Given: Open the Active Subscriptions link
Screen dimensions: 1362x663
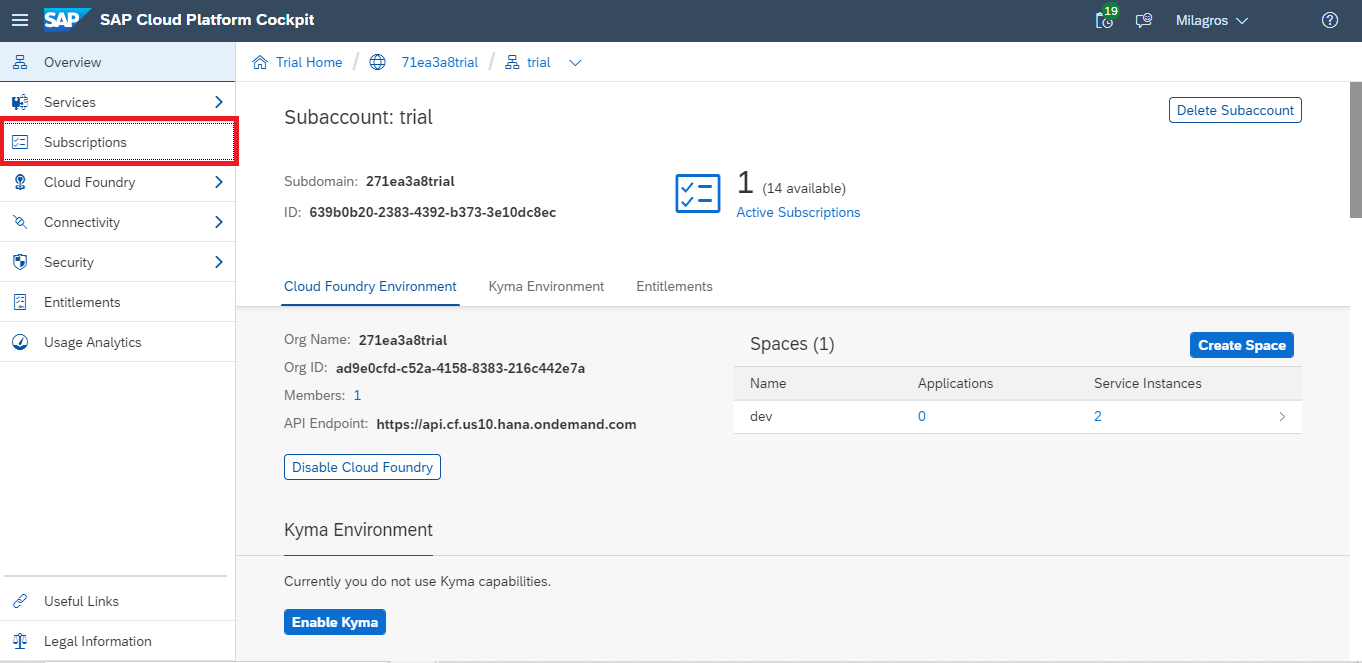Looking at the screenshot, I should [x=798, y=212].
